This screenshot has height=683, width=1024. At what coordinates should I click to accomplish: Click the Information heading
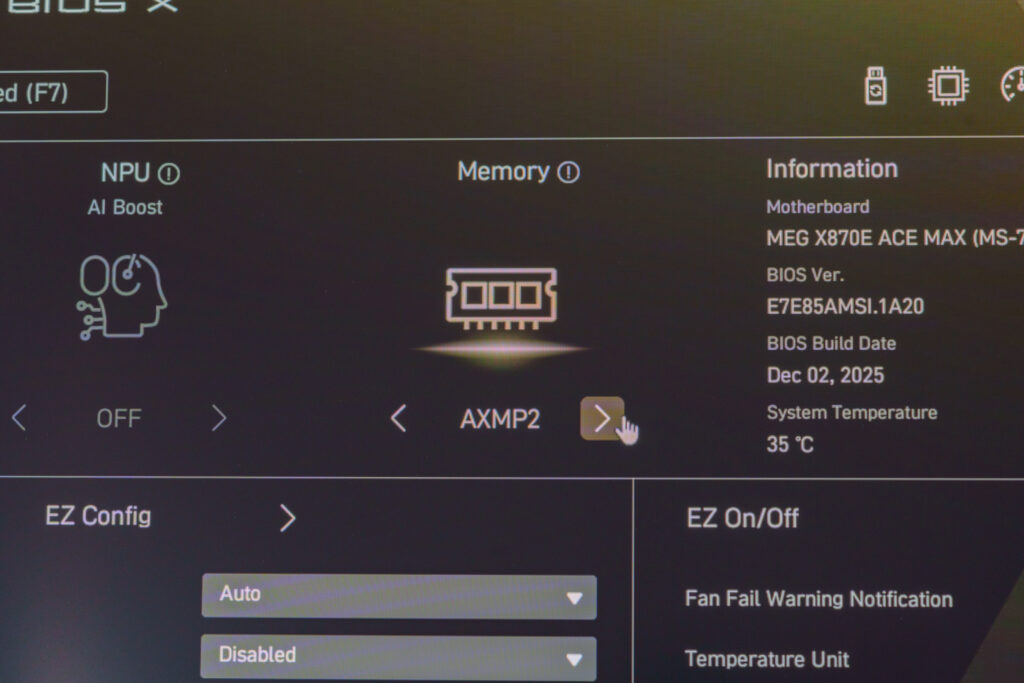[832, 168]
